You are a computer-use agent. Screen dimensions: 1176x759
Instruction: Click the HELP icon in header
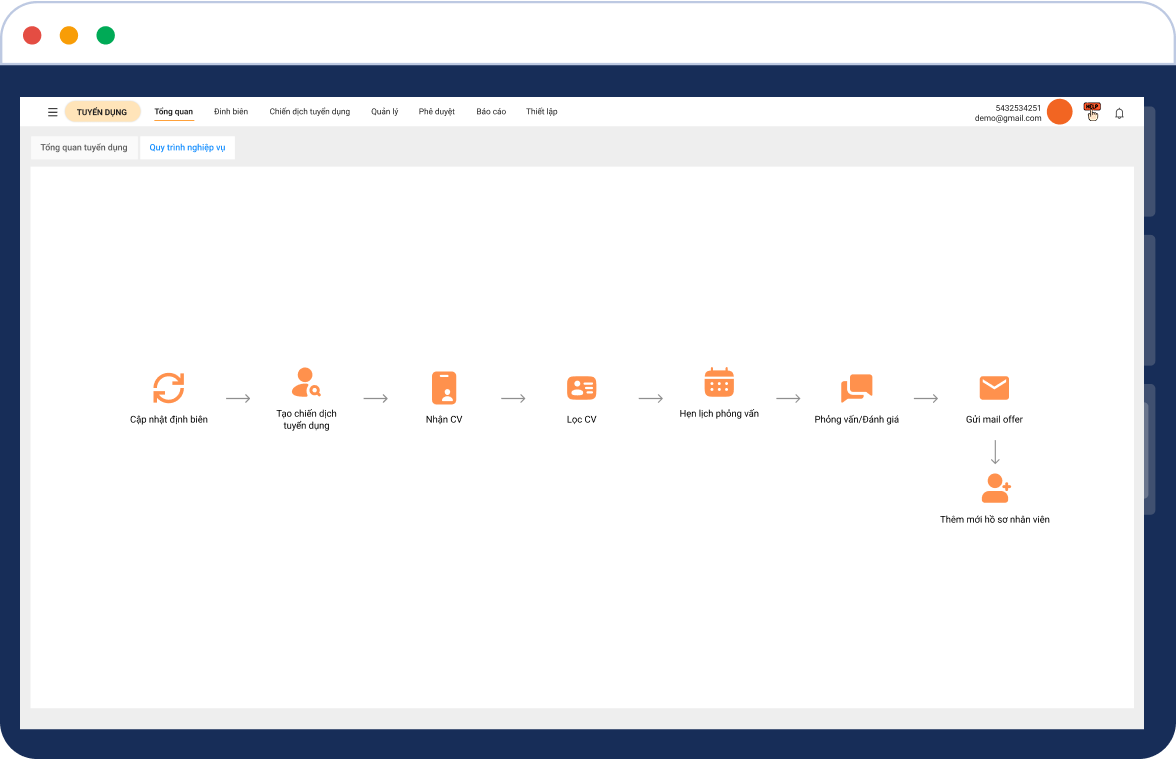point(1092,112)
